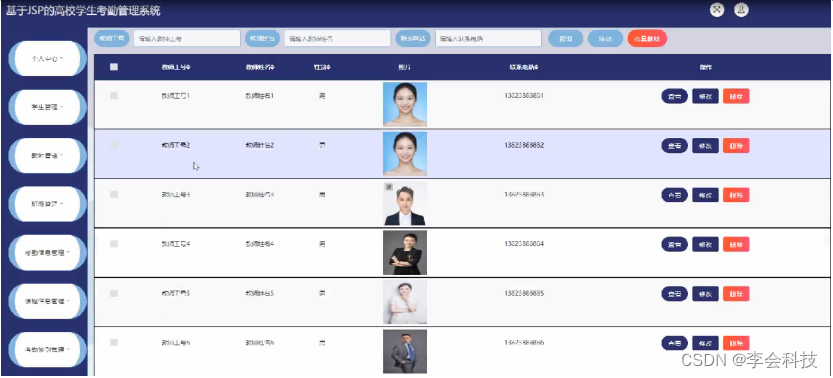Open photo thumbnail in 教师工号1 row
The width and height of the screenshot is (833, 378).
pyautogui.click(x=405, y=104)
